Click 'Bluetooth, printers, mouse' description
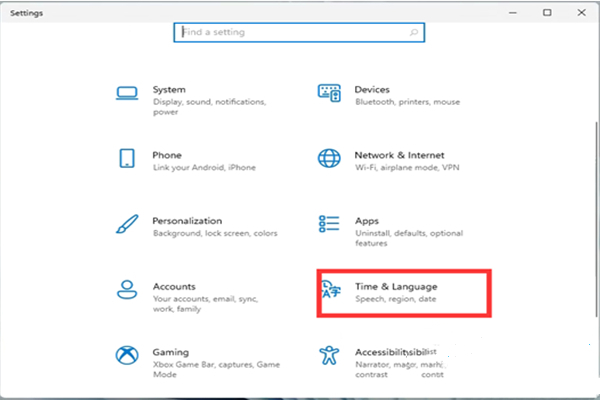 tap(408, 102)
